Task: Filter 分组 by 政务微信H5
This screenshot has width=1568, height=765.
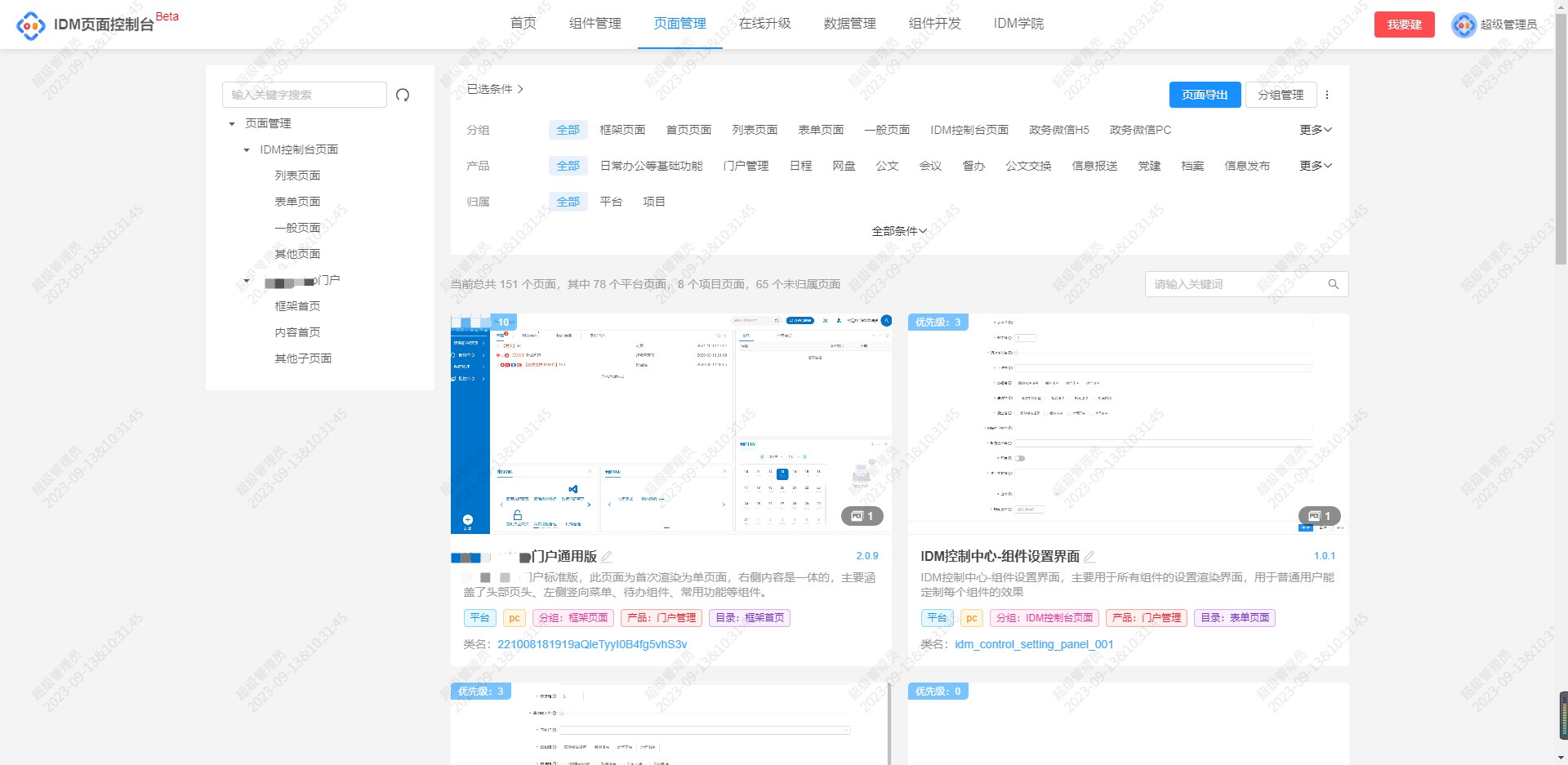Action: tap(1059, 130)
